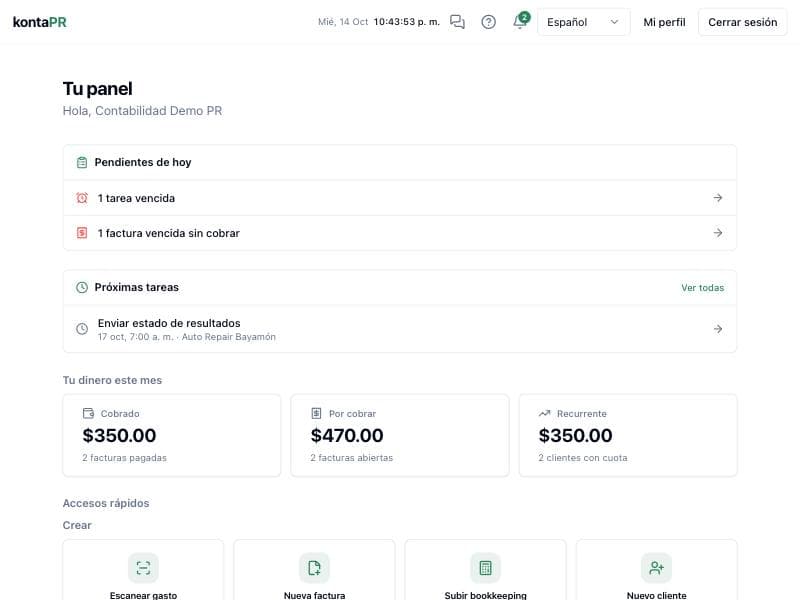Screen dimensions: 800x600
Task: Click the Próximas tareas clock icon
Action: point(82,287)
